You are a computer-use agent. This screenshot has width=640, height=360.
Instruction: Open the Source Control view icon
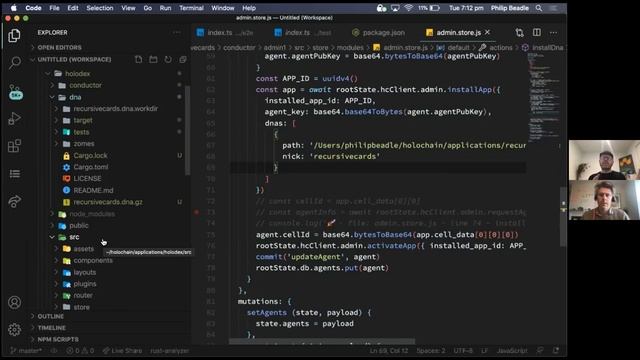(x=15, y=92)
